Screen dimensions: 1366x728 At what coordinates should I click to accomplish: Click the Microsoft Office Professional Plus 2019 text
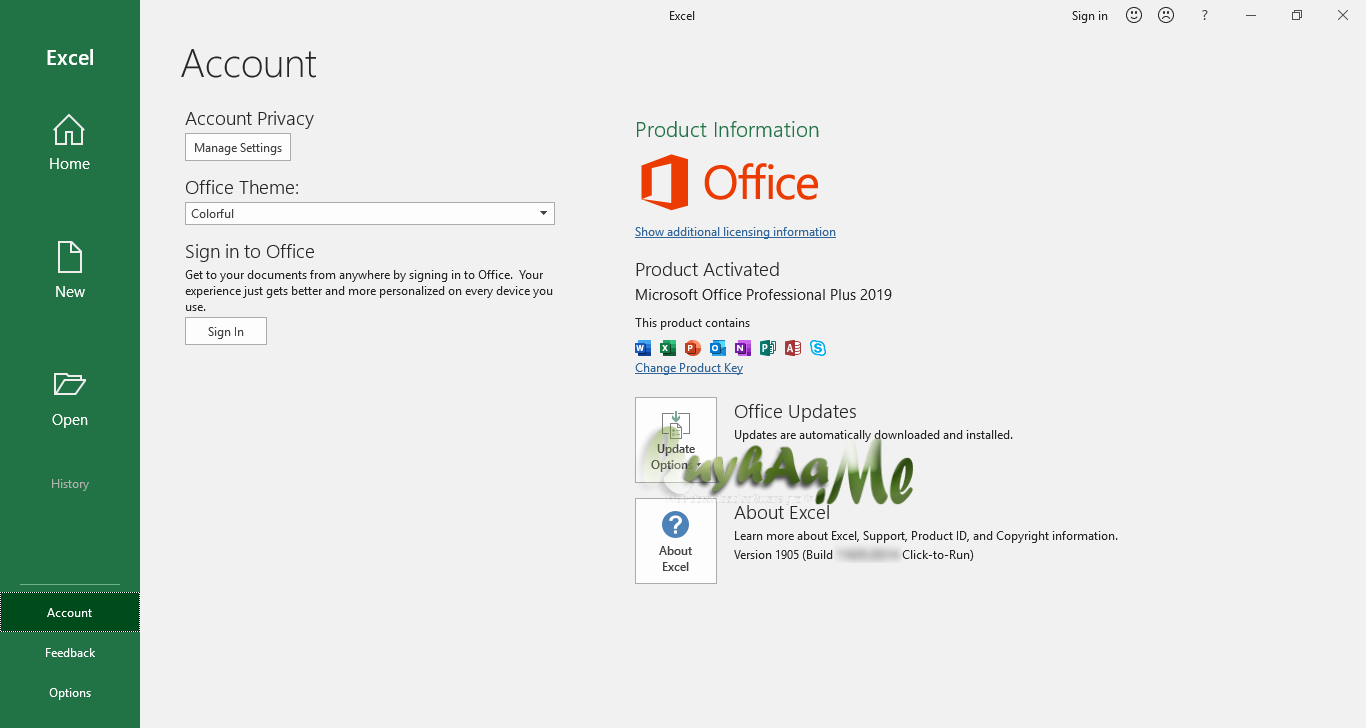tap(763, 295)
